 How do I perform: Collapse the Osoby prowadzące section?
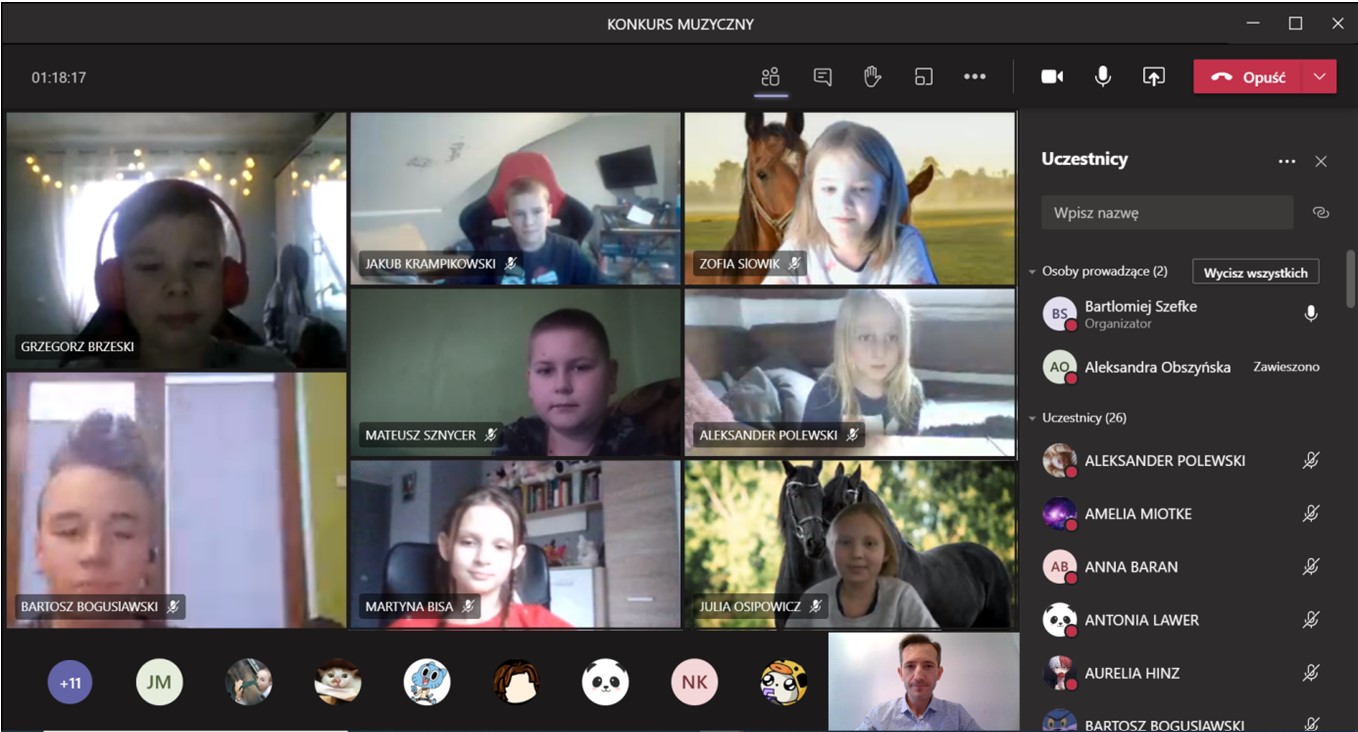(1033, 272)
